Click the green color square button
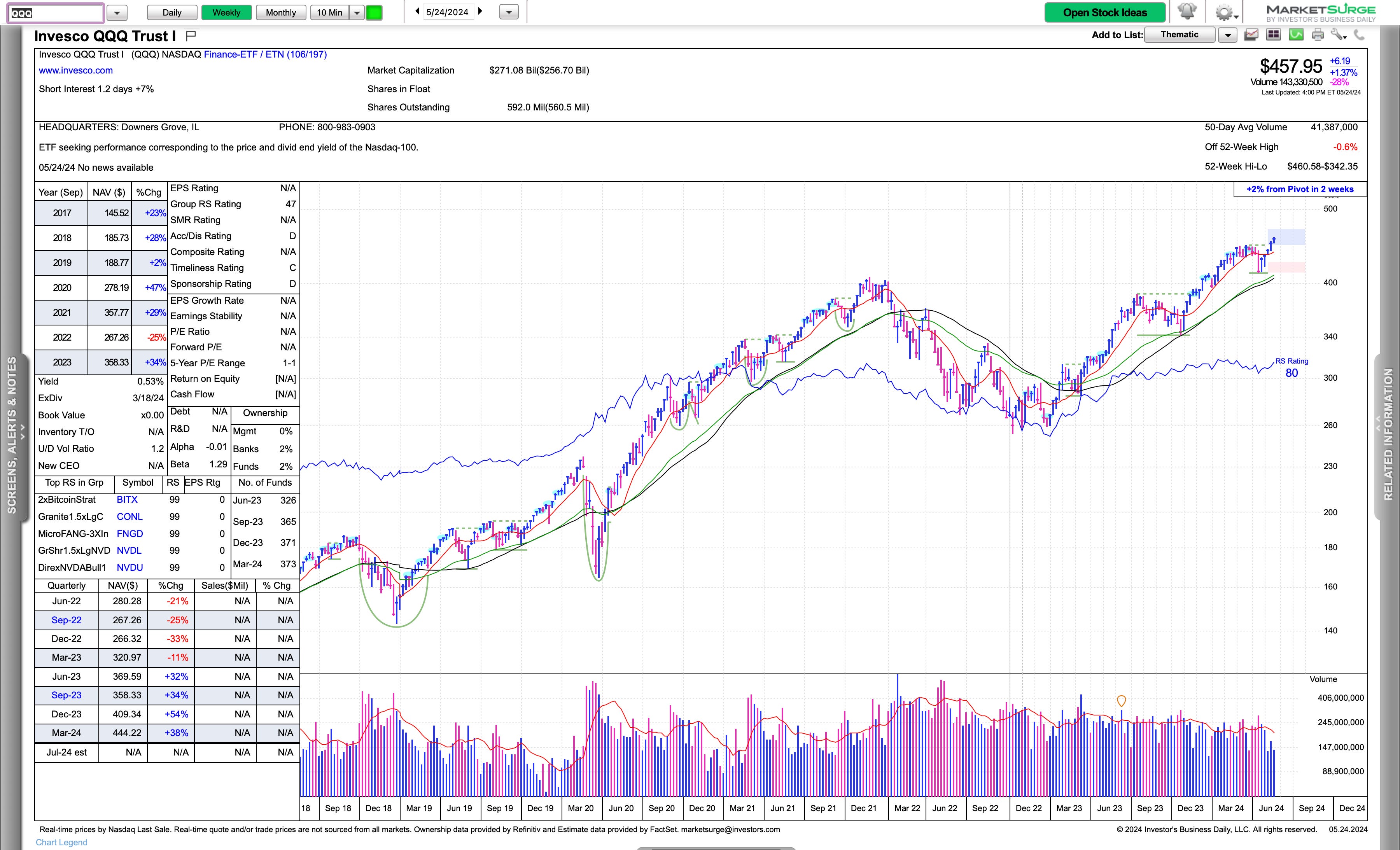The height and width of the screenshot is (850, 1400). 374,12
